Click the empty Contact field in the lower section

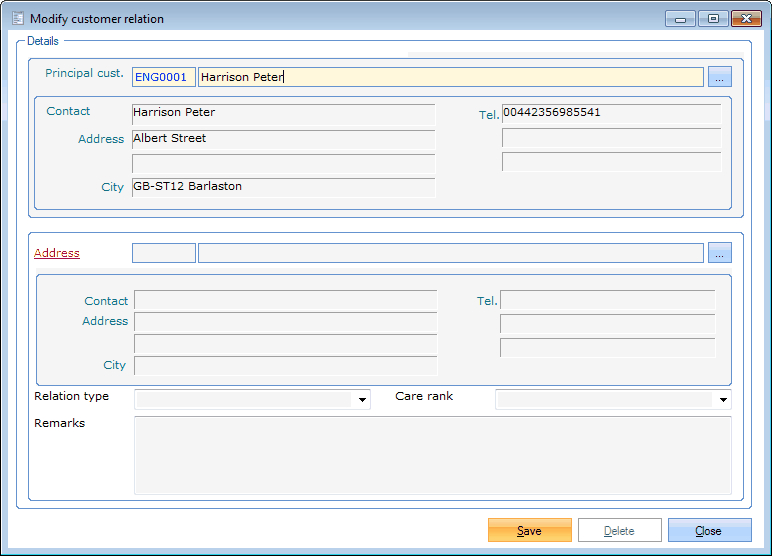click(x=285, y=300)
